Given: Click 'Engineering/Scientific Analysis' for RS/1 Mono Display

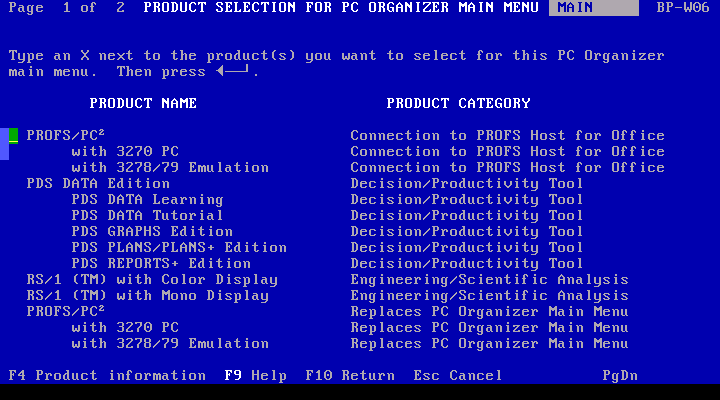Looking at the screenshot, I should point(489,296).
